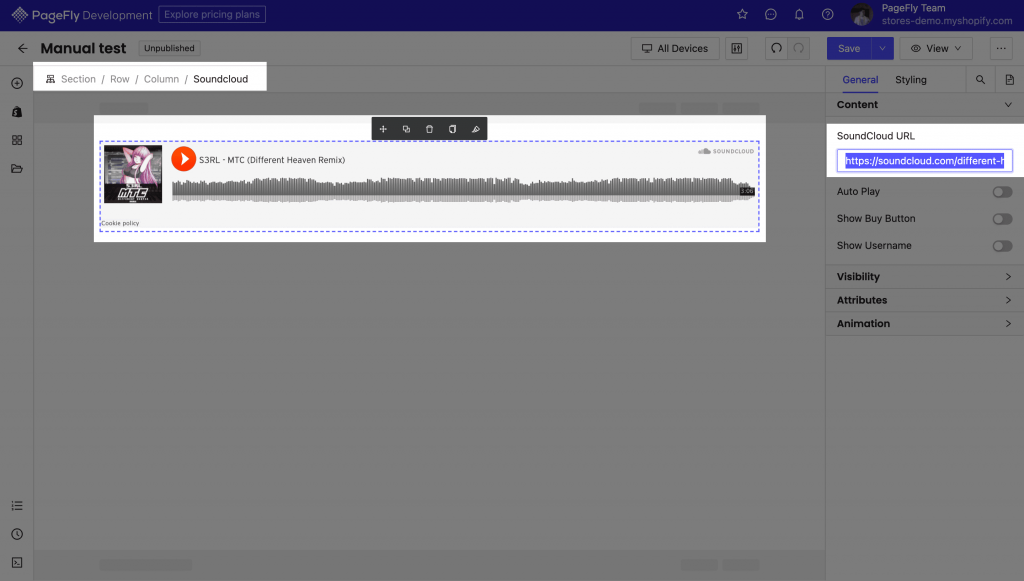This screenshot has height=581, width=1024.
Task: Open the terminal console icon in sidebar
Action: coord(17,563)
